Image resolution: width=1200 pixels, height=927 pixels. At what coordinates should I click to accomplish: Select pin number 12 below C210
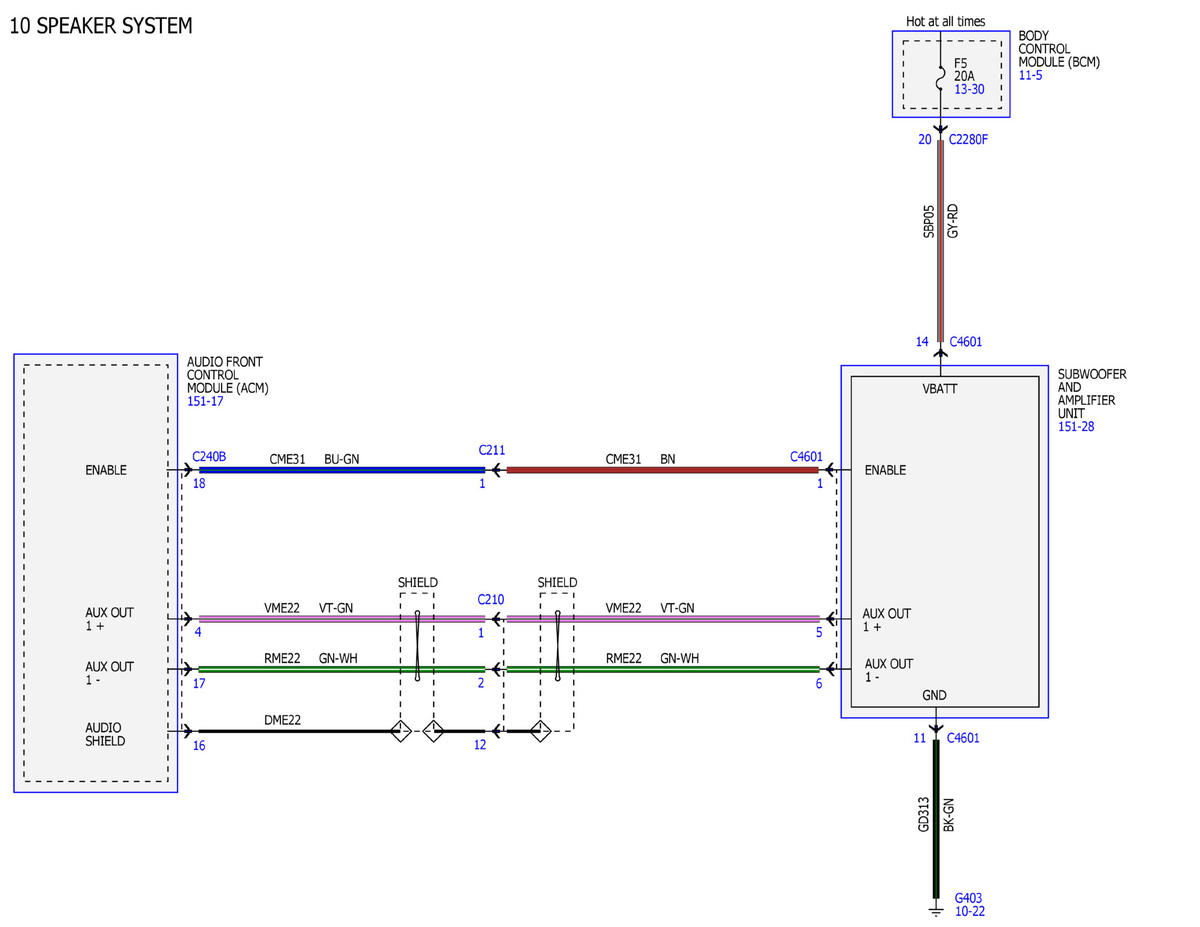pos(480,745)
